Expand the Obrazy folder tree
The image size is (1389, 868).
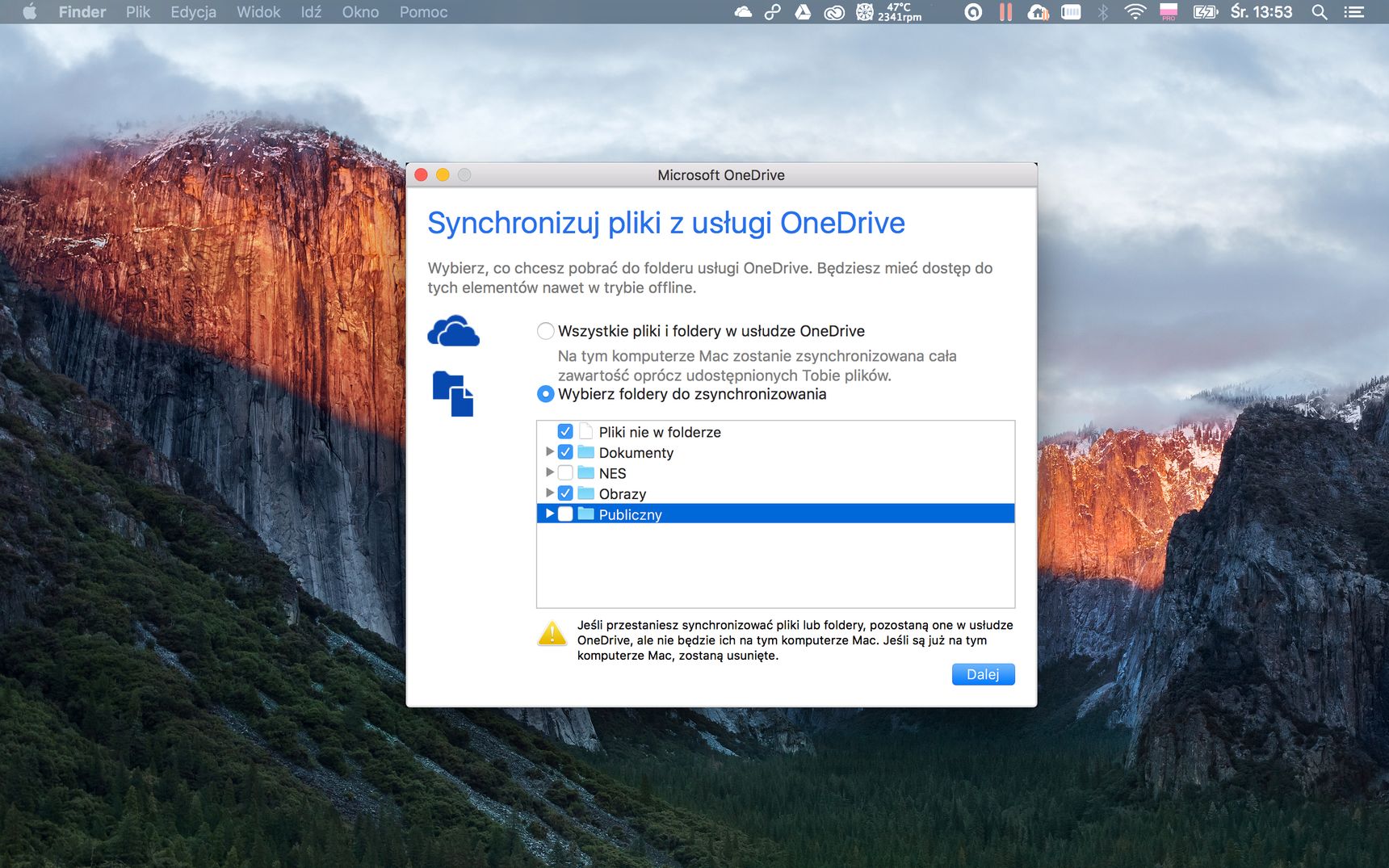pyautogui.click(x=550, y=493)
